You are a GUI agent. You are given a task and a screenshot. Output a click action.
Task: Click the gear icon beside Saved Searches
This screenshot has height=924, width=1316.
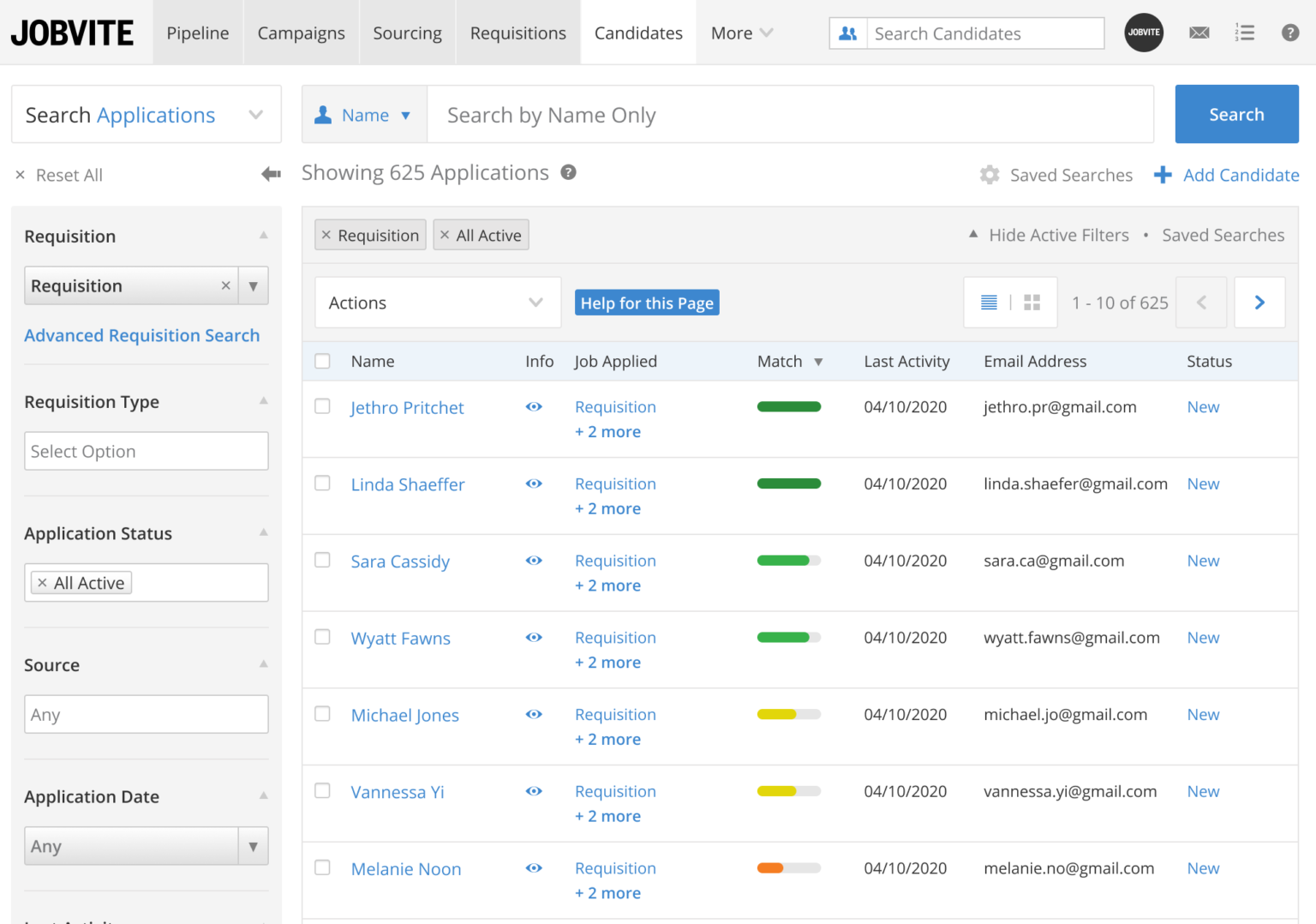click(990, 174)
